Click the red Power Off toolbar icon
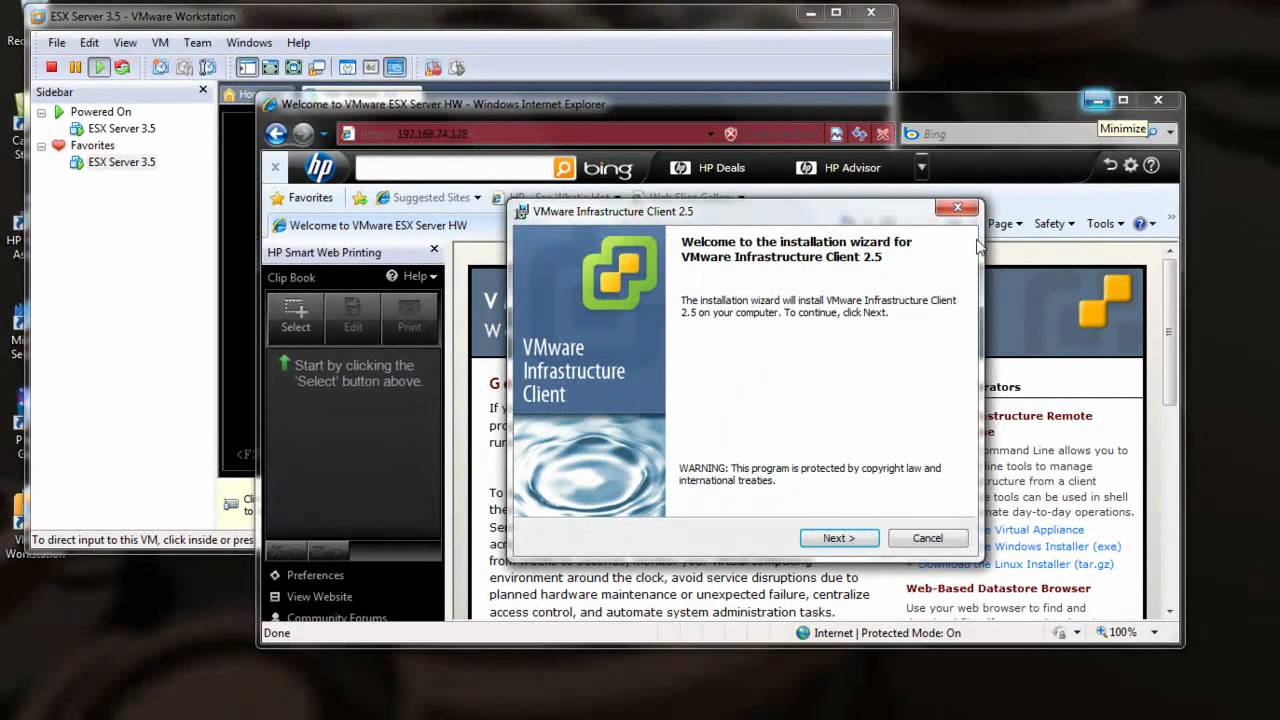This screenshot has height=720, width=1280. point(52,68)
